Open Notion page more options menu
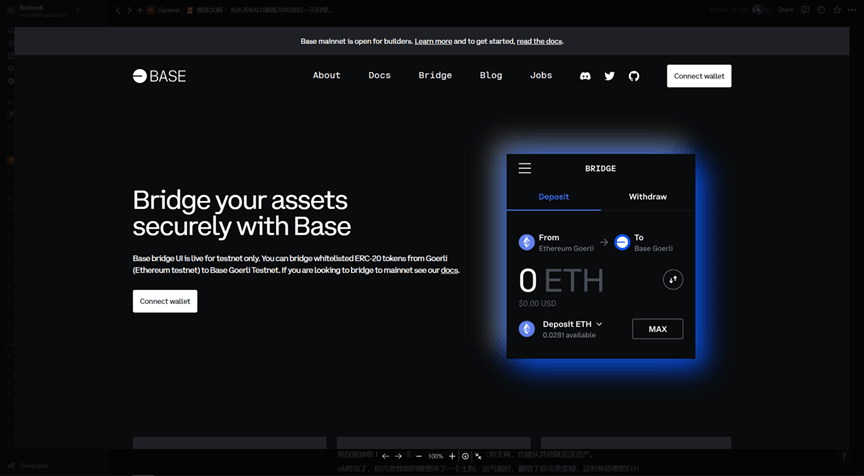Image resolution: width=864 pixels, height=476 pixels. [x=852, y=10]
